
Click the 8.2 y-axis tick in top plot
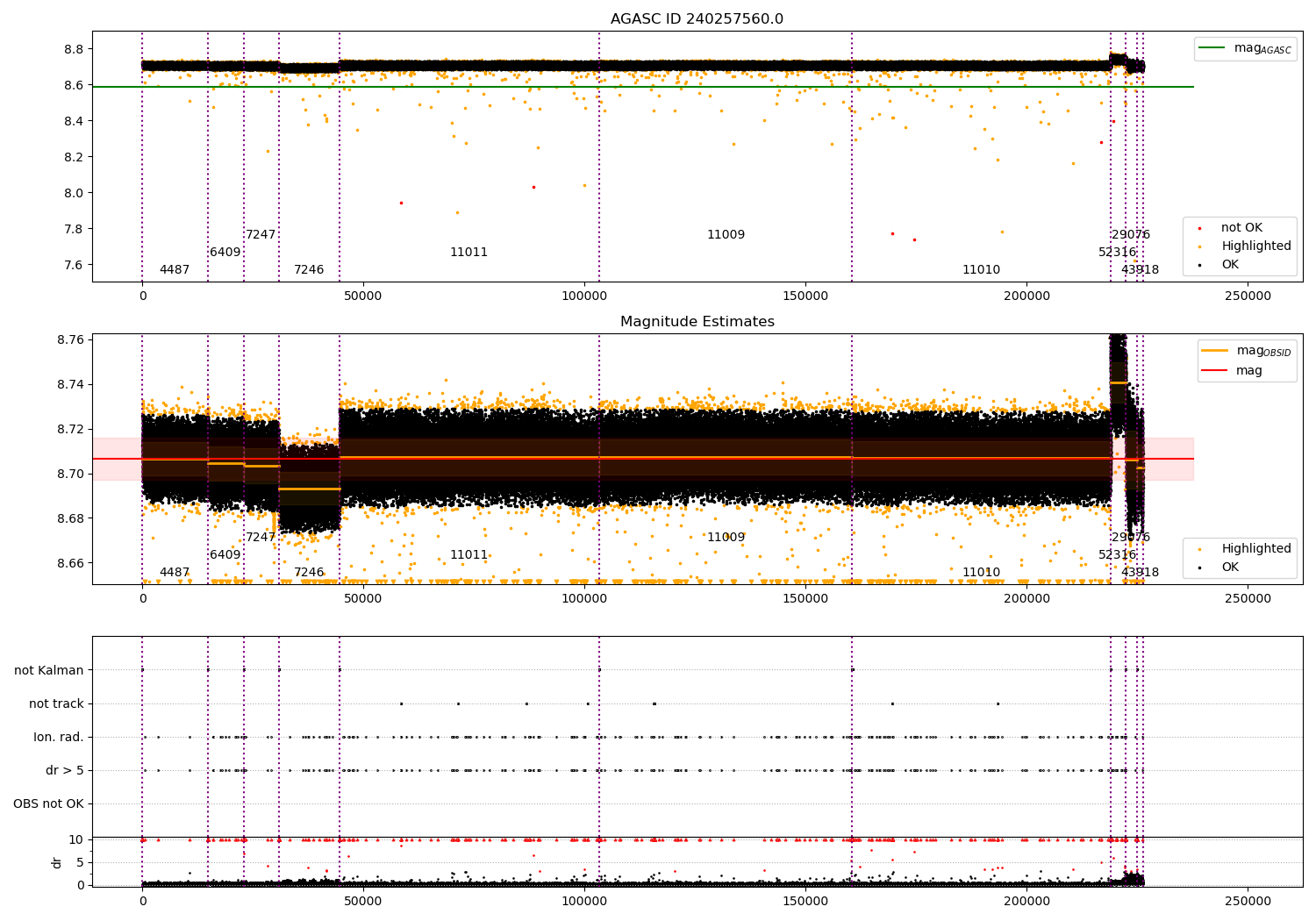74,157
